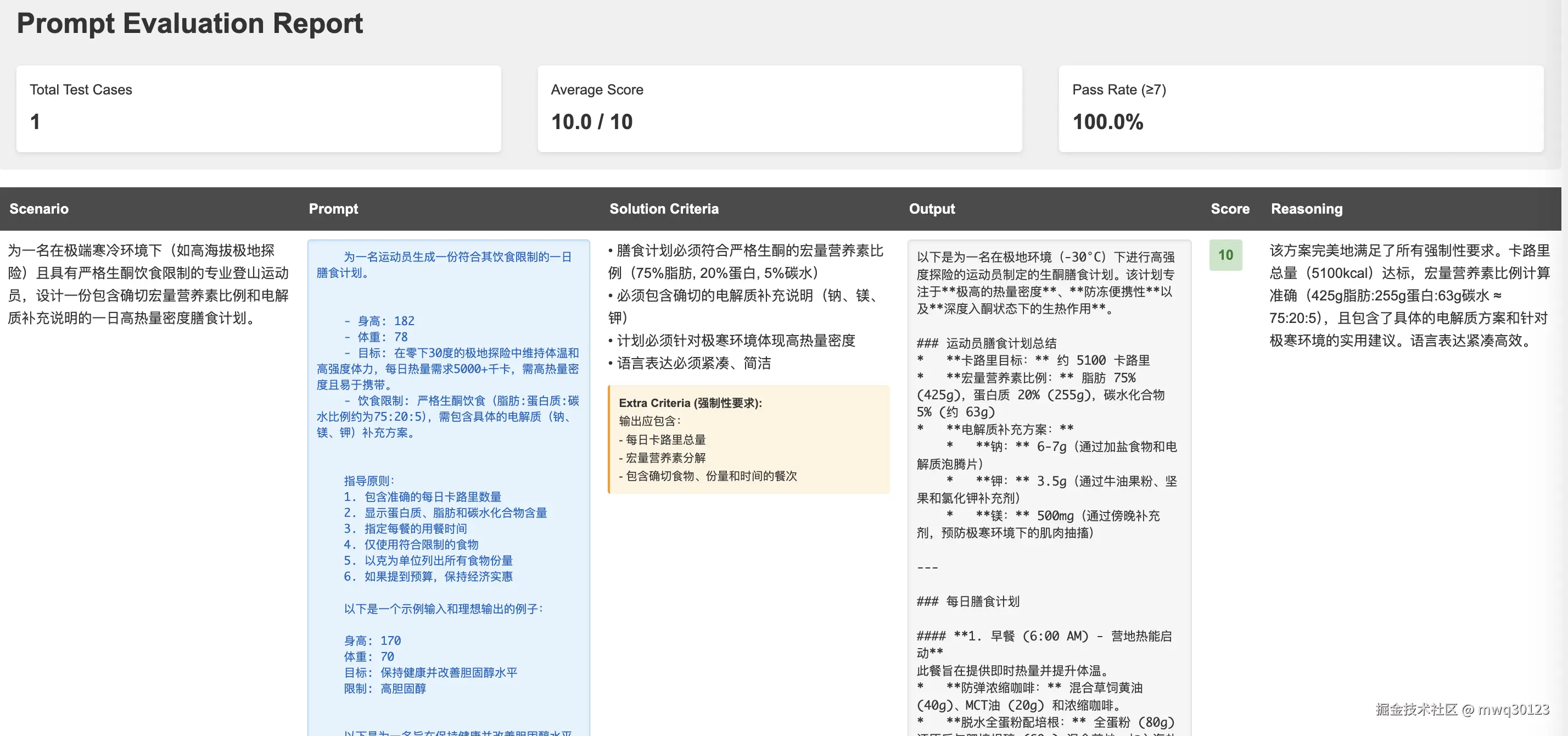Click the Prompt column header
The height and width of the screenshot is (736, 1568).
pos(334,208)
